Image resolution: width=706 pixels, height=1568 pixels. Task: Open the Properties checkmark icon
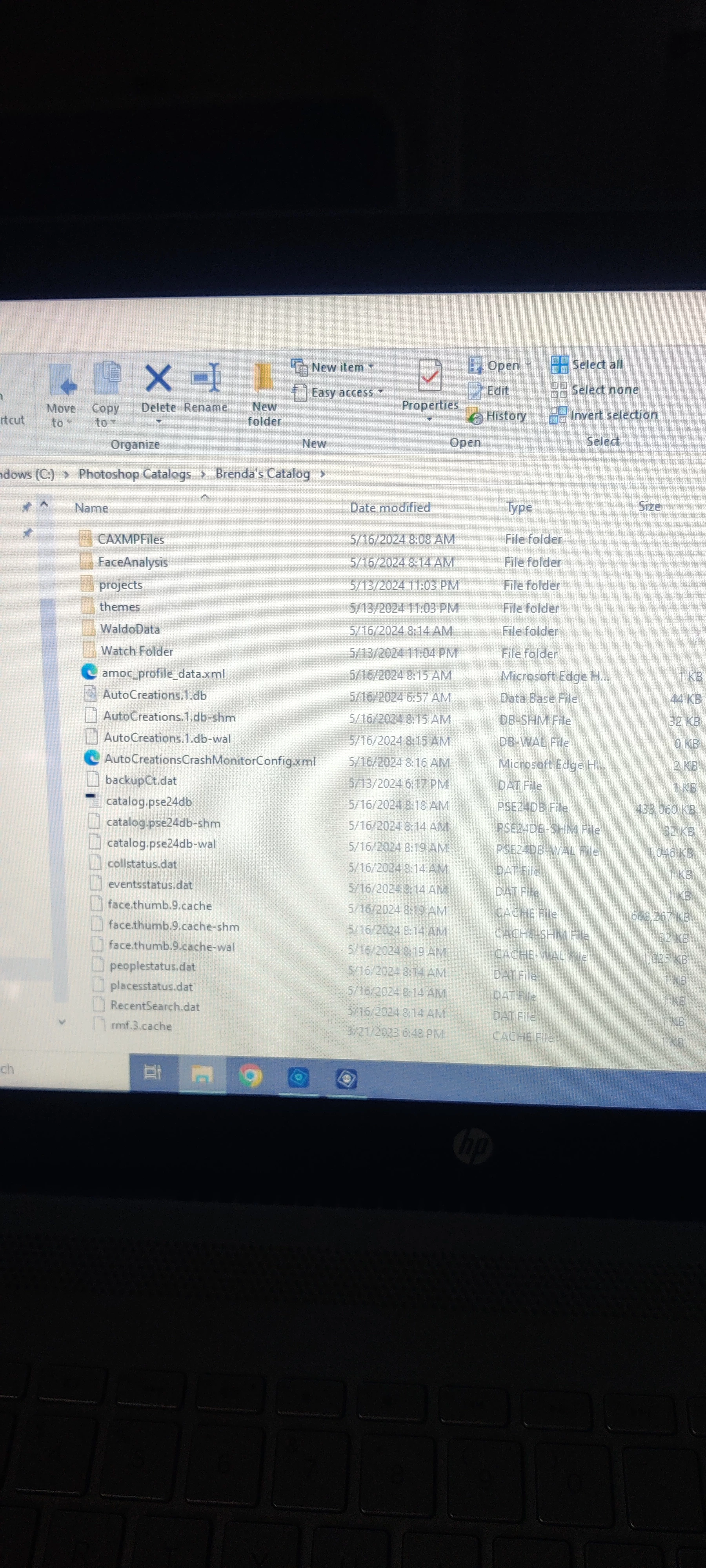point(429,375)
